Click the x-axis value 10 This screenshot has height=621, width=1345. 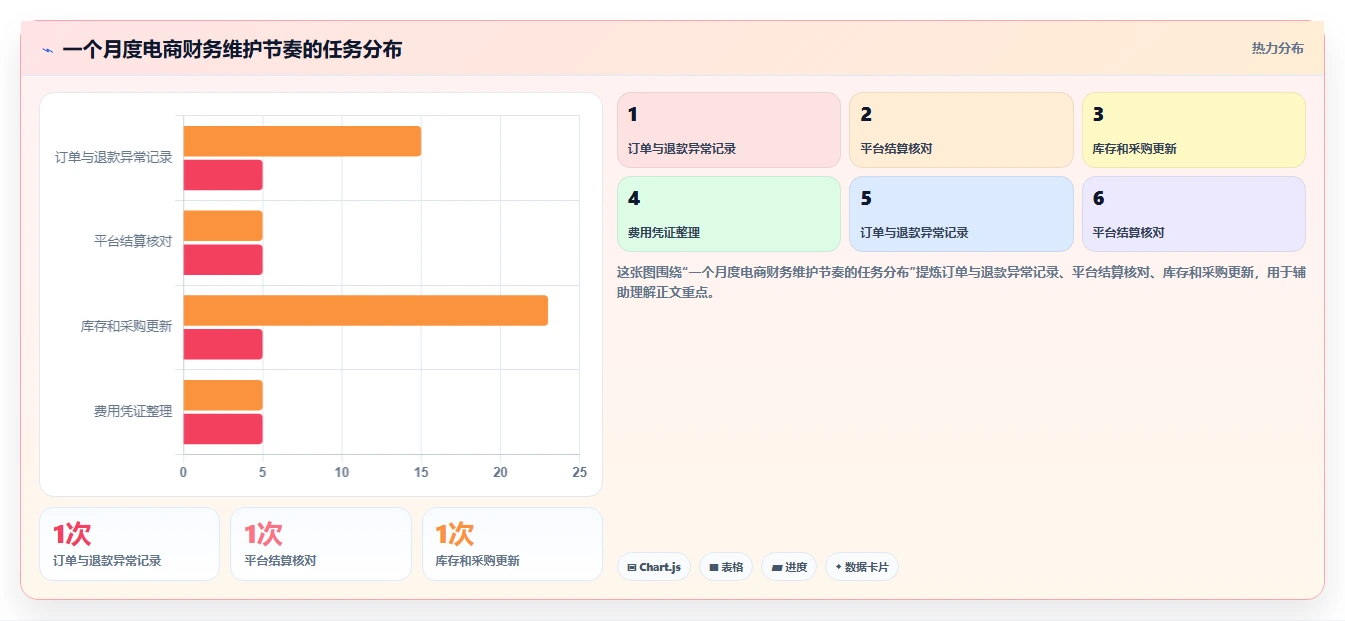(x=342, y=472)
